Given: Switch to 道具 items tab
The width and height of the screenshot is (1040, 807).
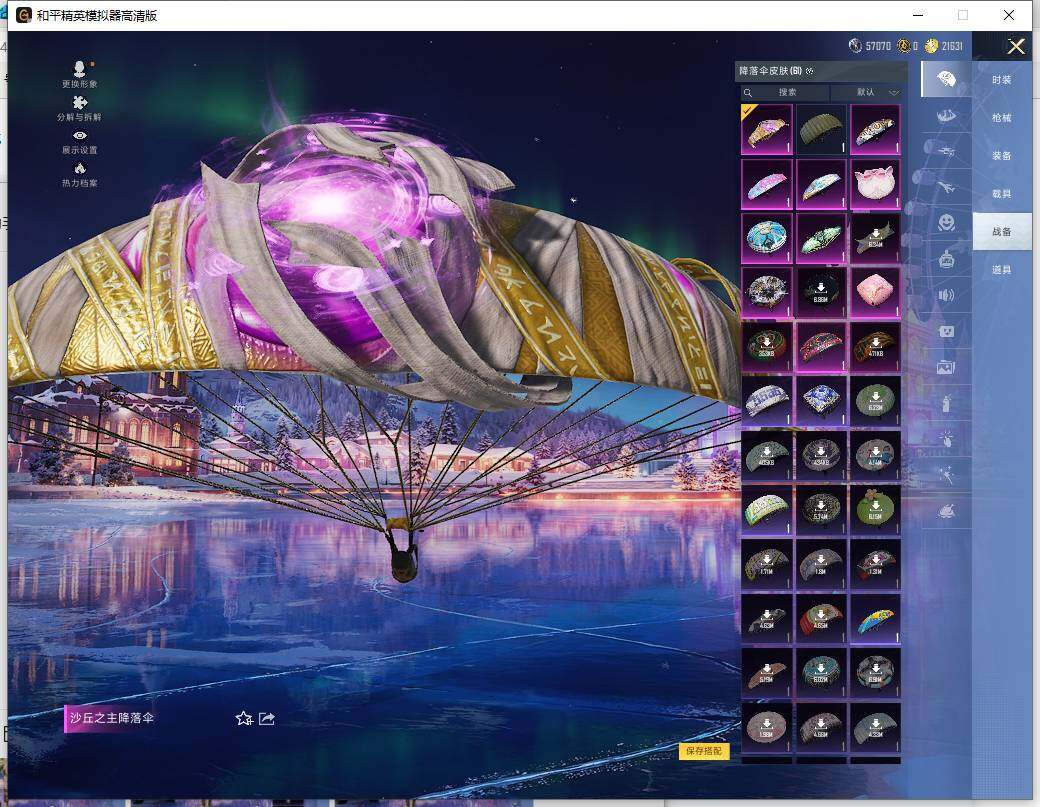Looking at the screenshot, I should pyautogui.click(x=1002, y=270).
